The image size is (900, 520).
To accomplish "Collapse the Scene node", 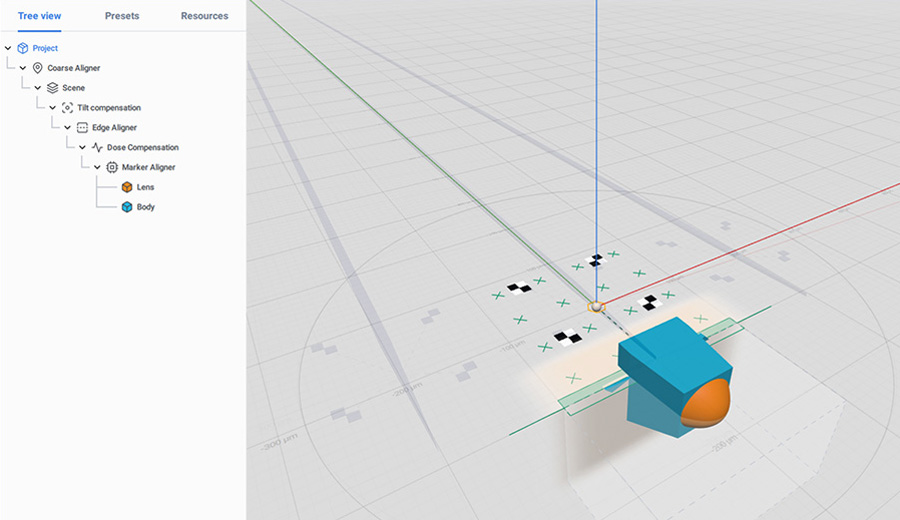I will (38, 88).
